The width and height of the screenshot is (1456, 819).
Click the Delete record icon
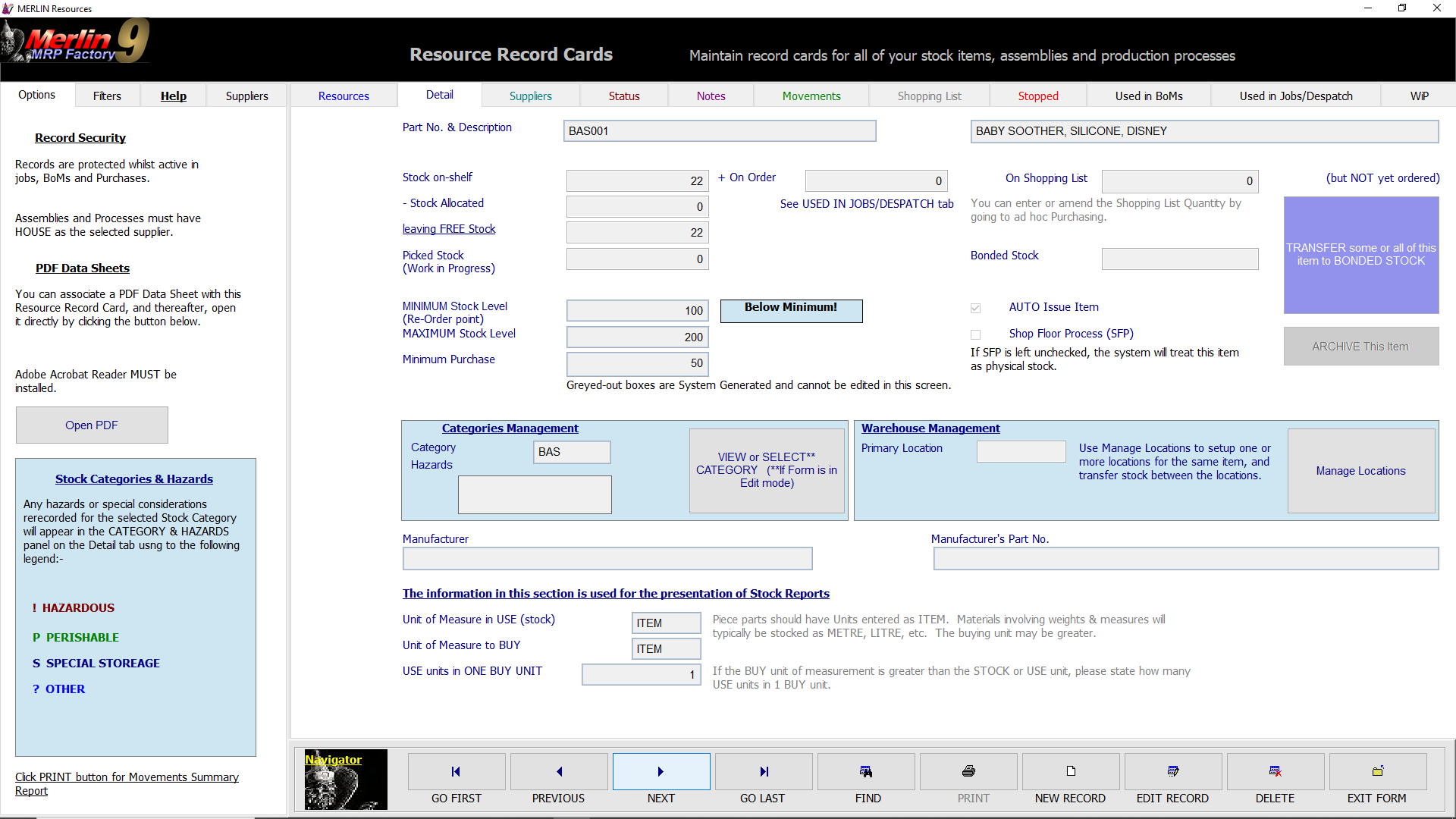[x=1276, y=771]
